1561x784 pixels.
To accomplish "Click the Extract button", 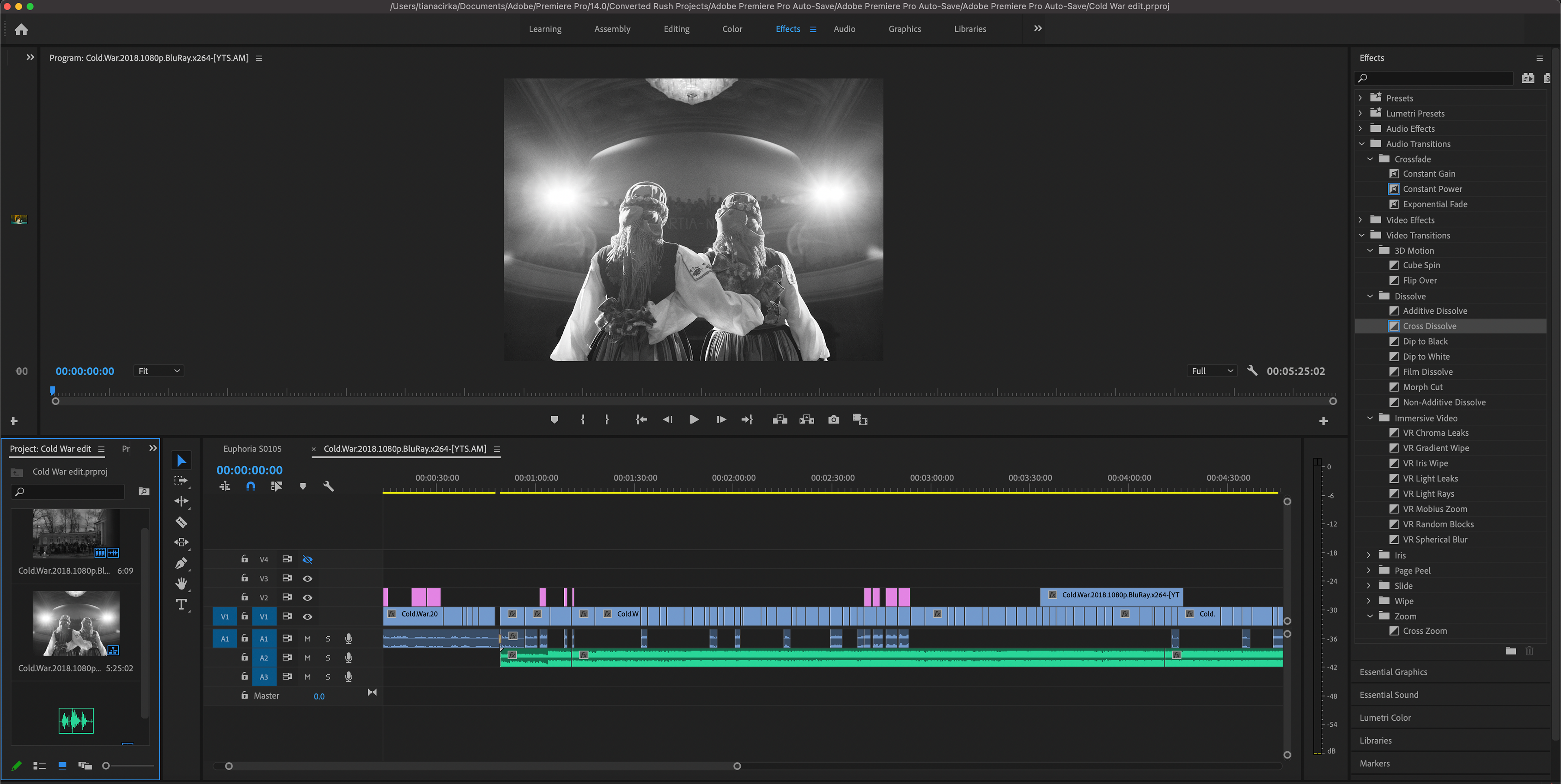I will point(807,419).
